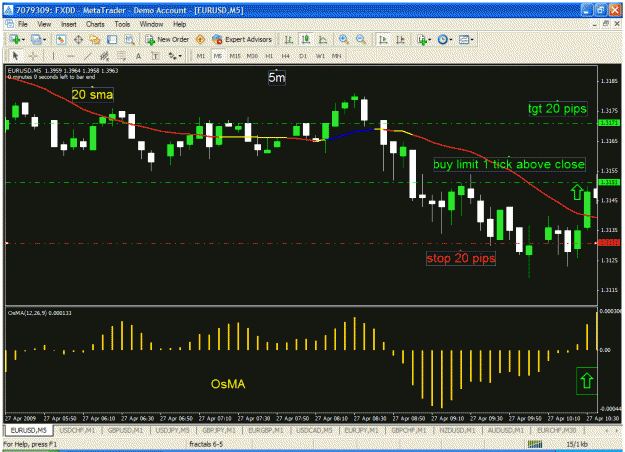Viewport: 625px width, 452px height.
Task: Click the New Chart toolbar icon
Action: point(15,39)
